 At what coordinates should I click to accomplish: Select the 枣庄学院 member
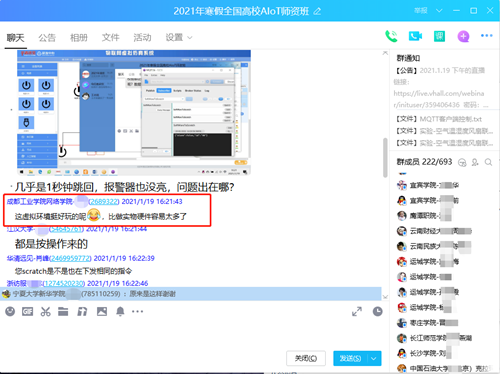click(x=428, y=323)
